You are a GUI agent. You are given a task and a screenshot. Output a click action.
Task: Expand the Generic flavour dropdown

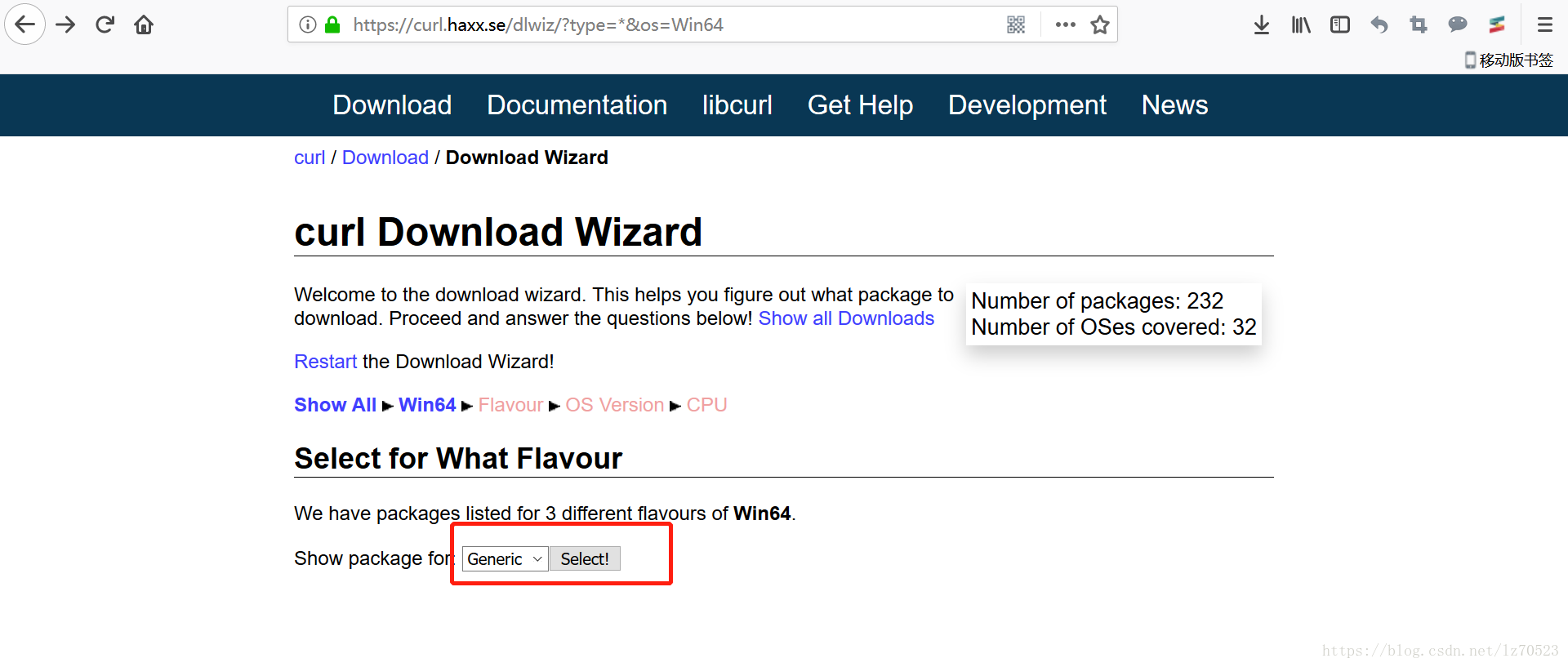coord(505,559)
